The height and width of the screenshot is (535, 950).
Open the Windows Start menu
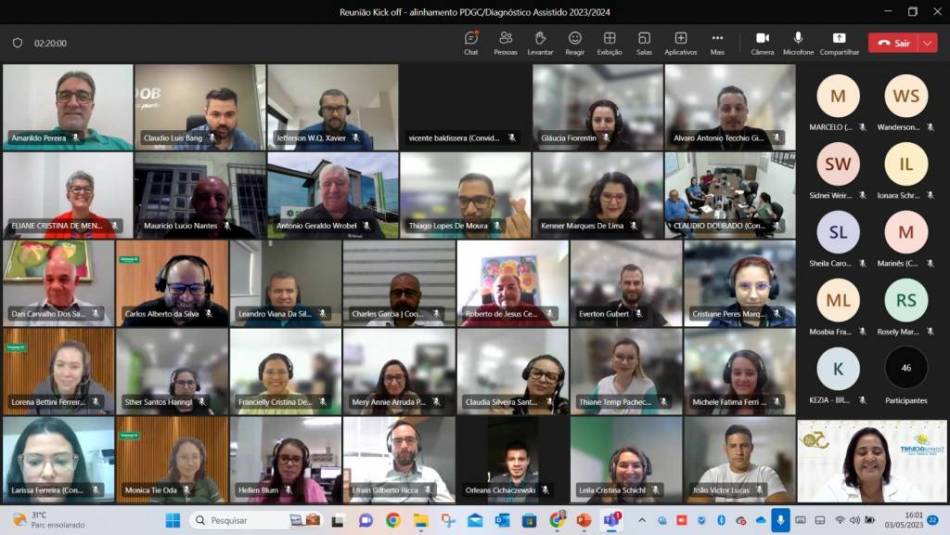point(173,520)
